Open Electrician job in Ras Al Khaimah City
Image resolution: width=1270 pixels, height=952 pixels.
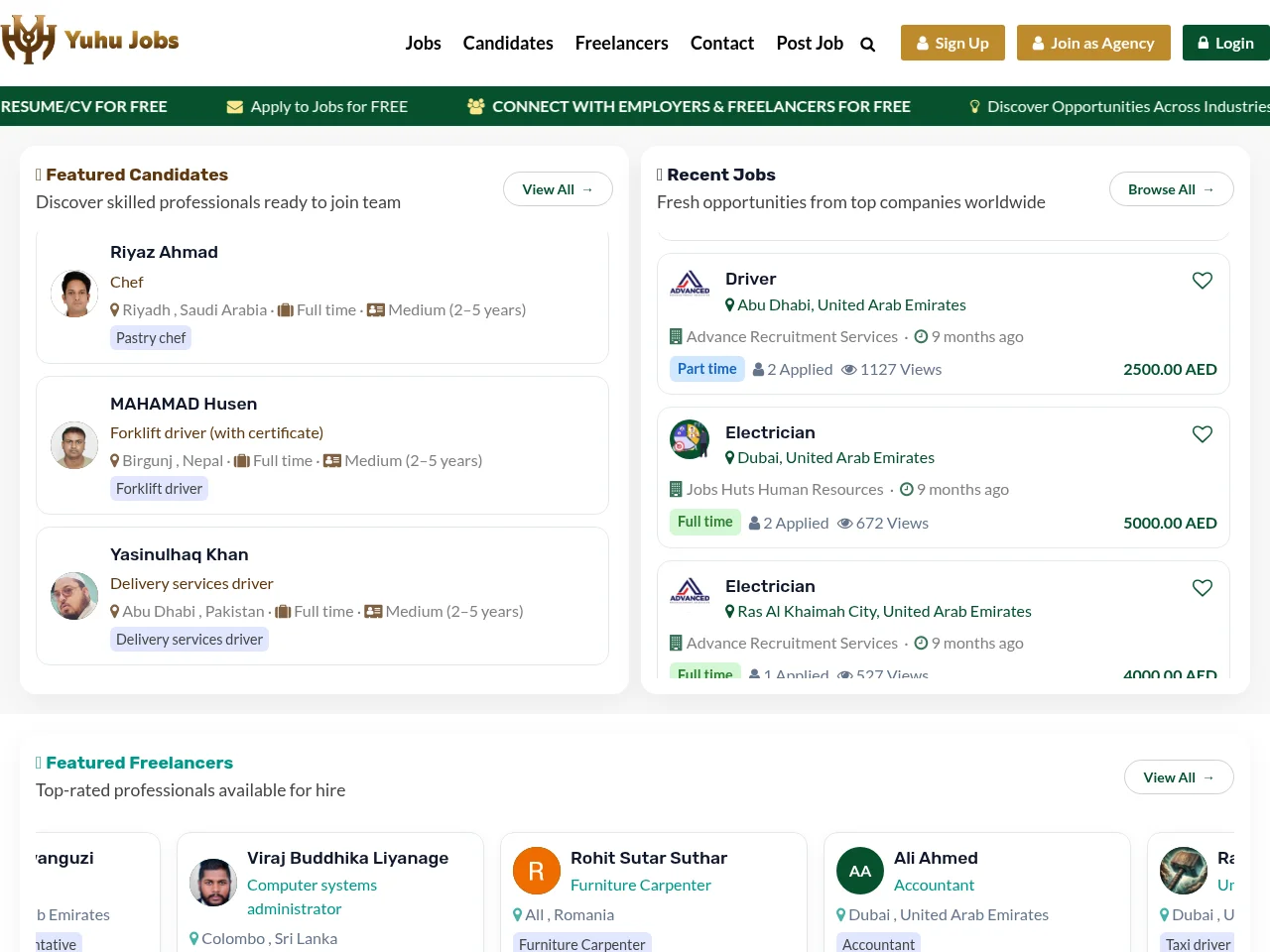(770, 587)
